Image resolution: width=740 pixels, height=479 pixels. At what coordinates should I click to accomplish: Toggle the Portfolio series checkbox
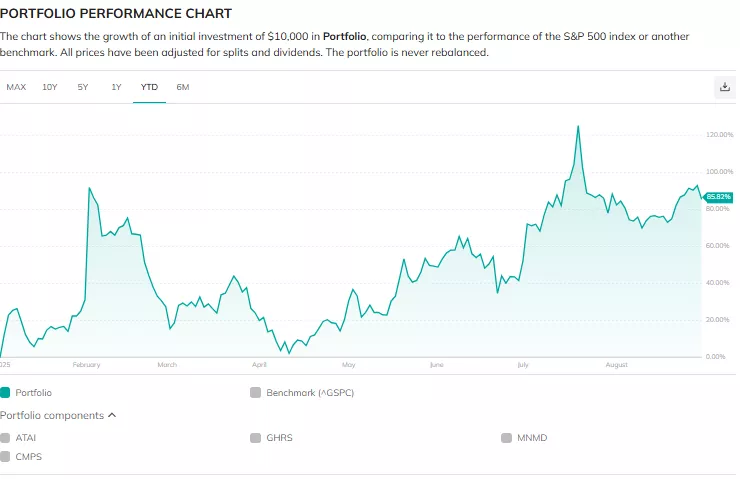pos(6,393)
